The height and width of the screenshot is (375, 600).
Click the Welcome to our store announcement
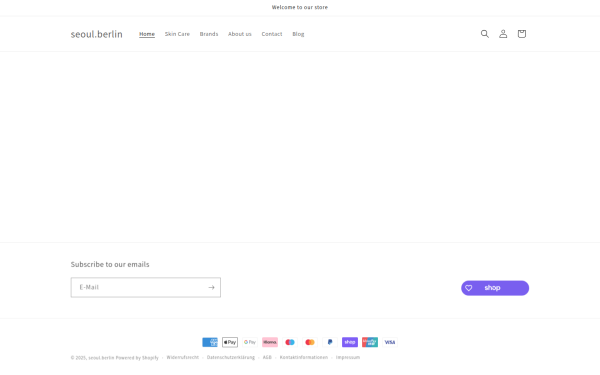(300, 7)
